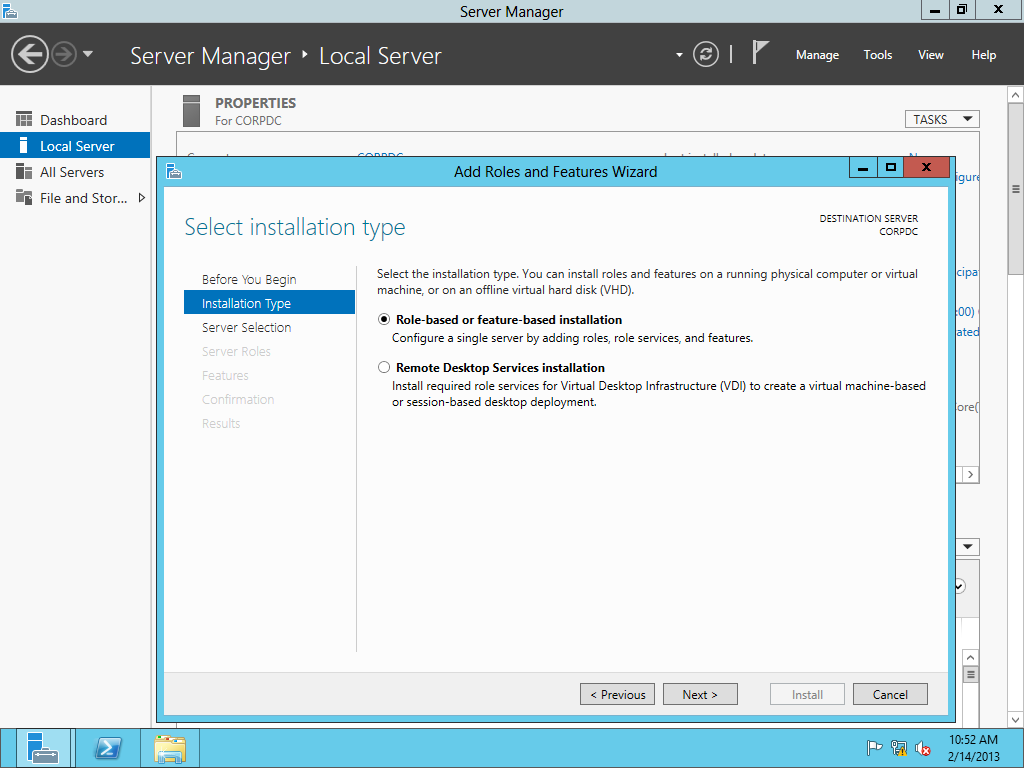Click the All Servers sidebar icon
This screenshot has height=768, width=1024.
click(x=24, y=172)
